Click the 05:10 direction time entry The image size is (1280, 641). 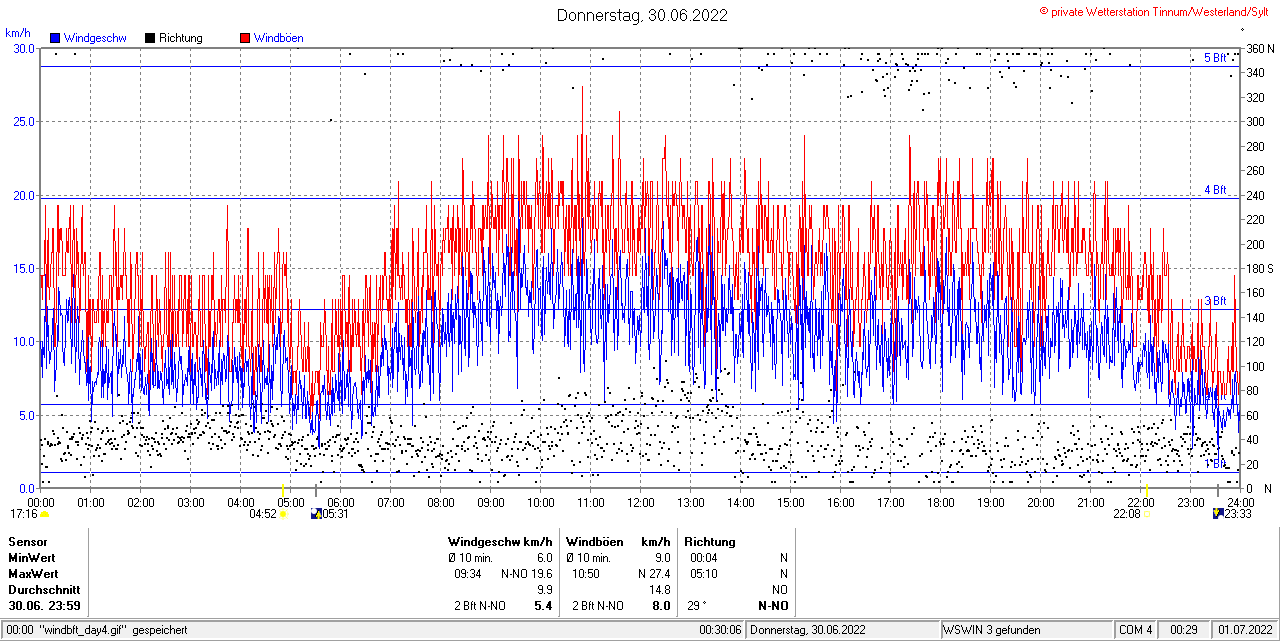704,574
